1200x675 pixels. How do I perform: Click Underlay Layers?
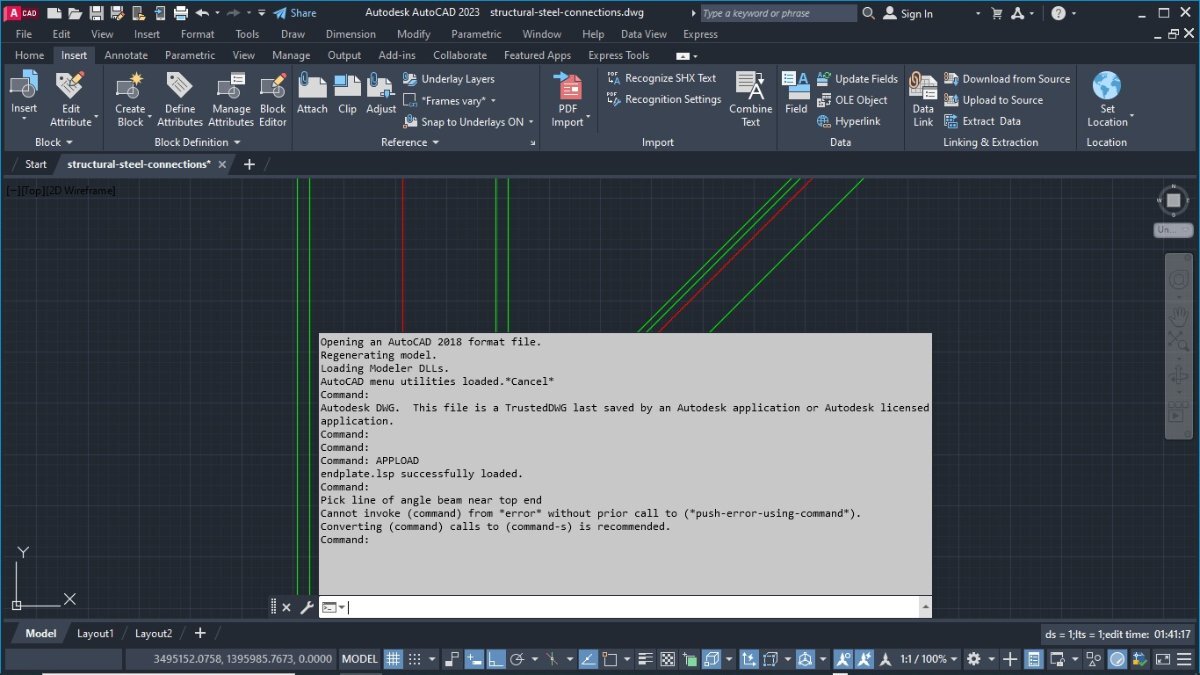tap(448, 79)
